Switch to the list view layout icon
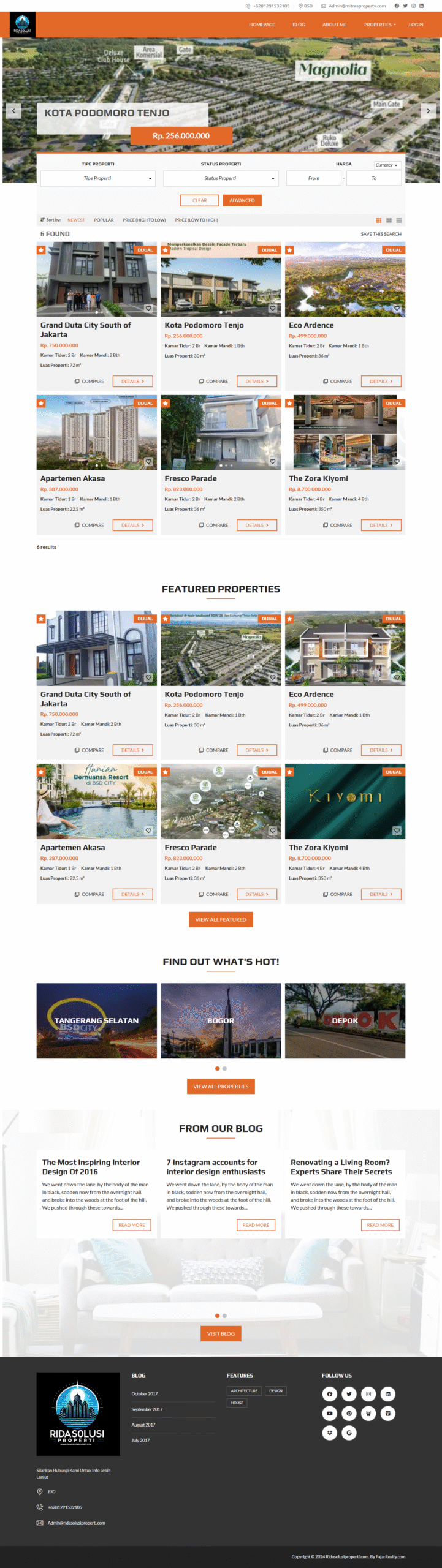Screen dimensions: 442x1568 tap(399, 221)
